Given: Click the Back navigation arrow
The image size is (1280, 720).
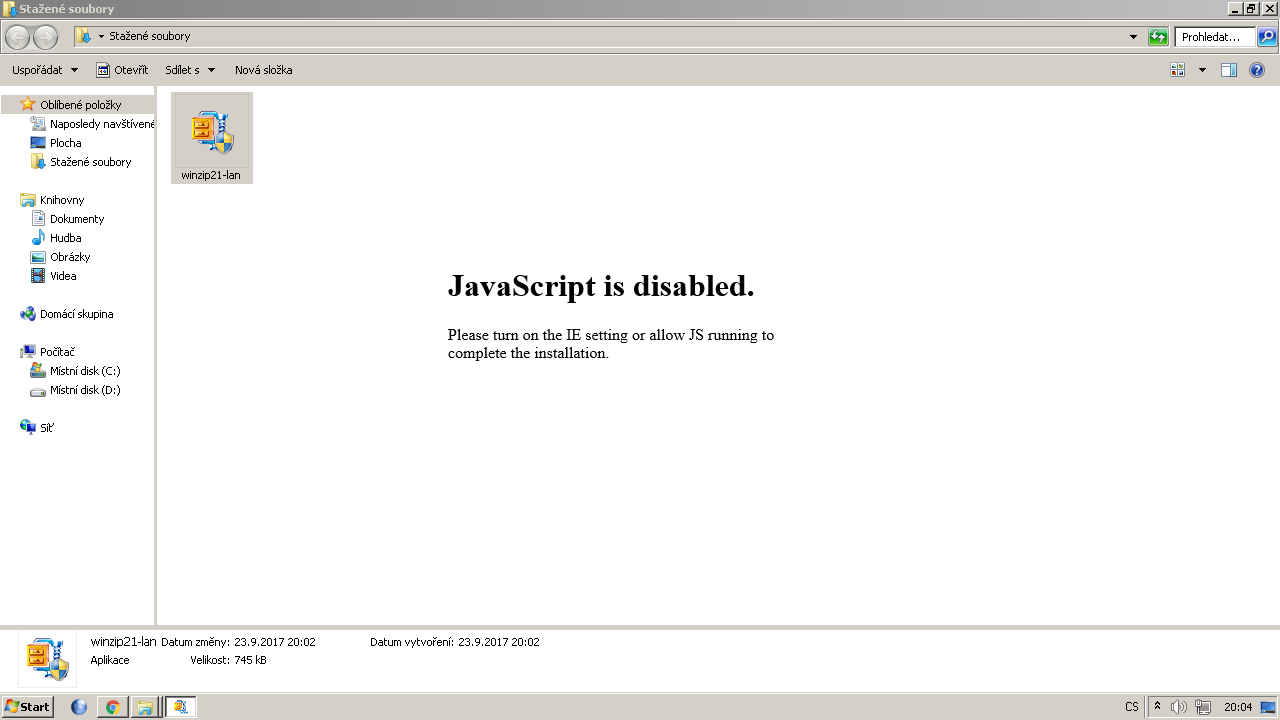Looking at the screenshot, I should pos(17,38).
